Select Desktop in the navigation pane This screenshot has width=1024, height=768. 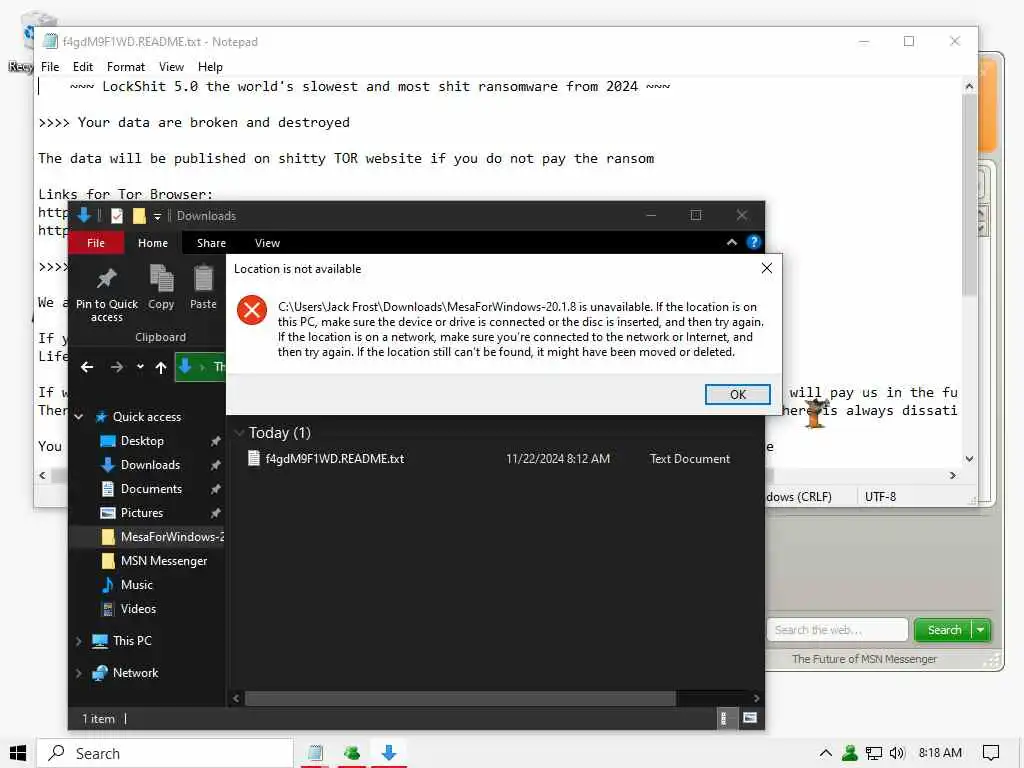pos(142,441)
